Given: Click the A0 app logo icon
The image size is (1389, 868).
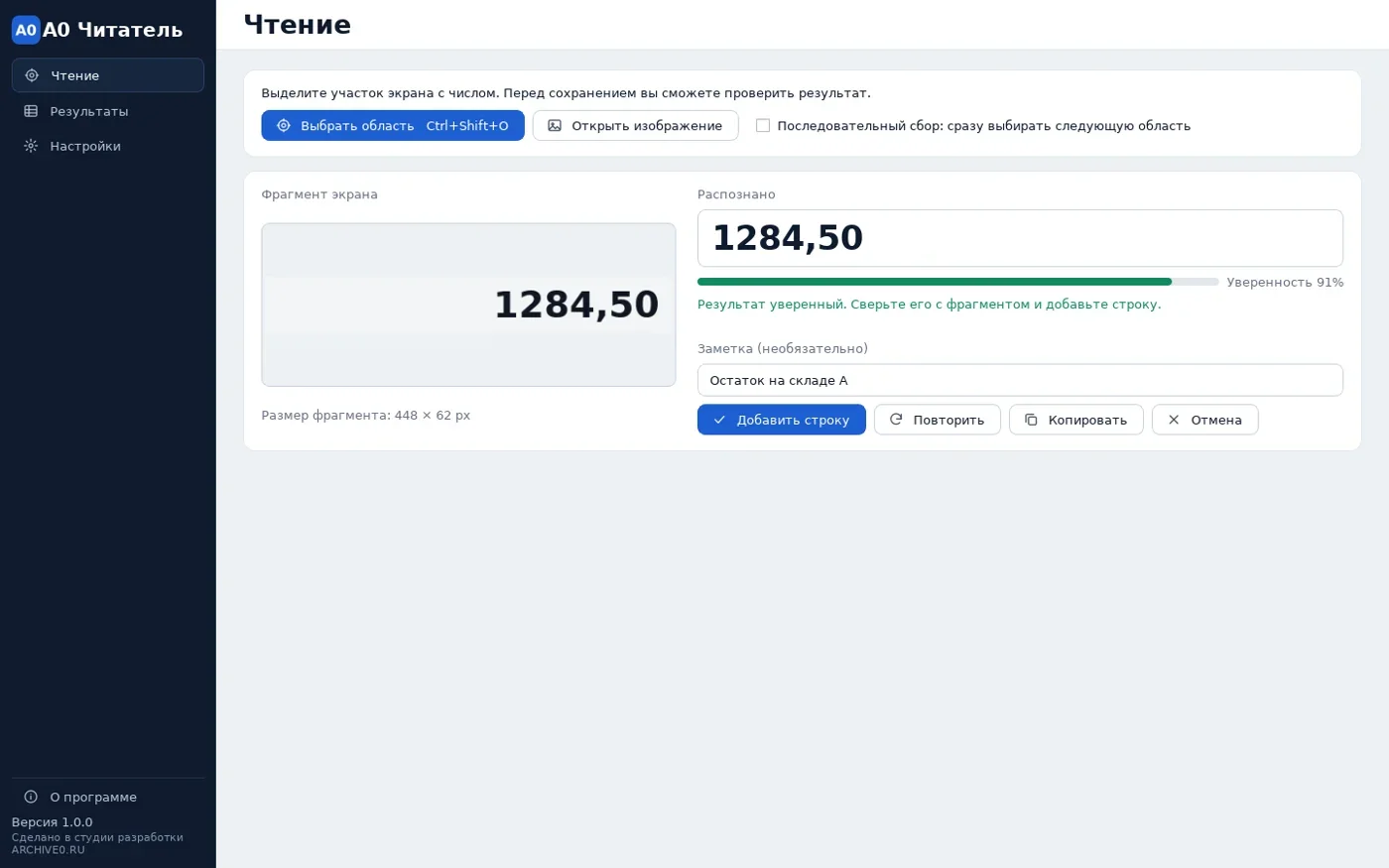Looking at the screenshot, I should tap(26, 30).
